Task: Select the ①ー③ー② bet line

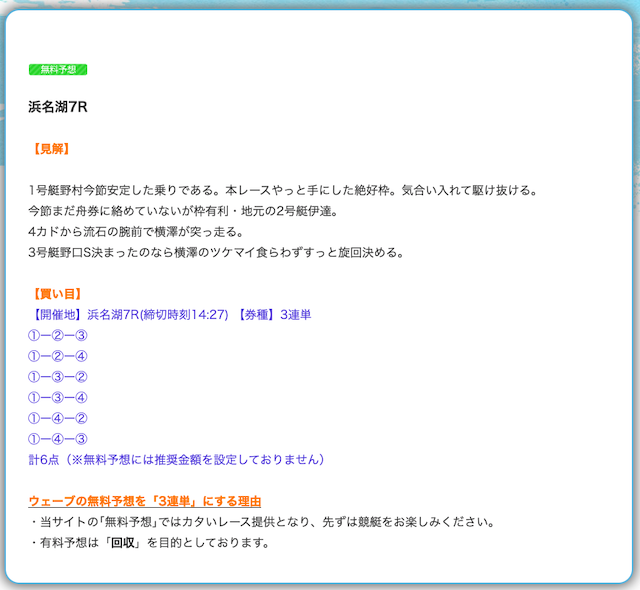Action: pos(58,377)
